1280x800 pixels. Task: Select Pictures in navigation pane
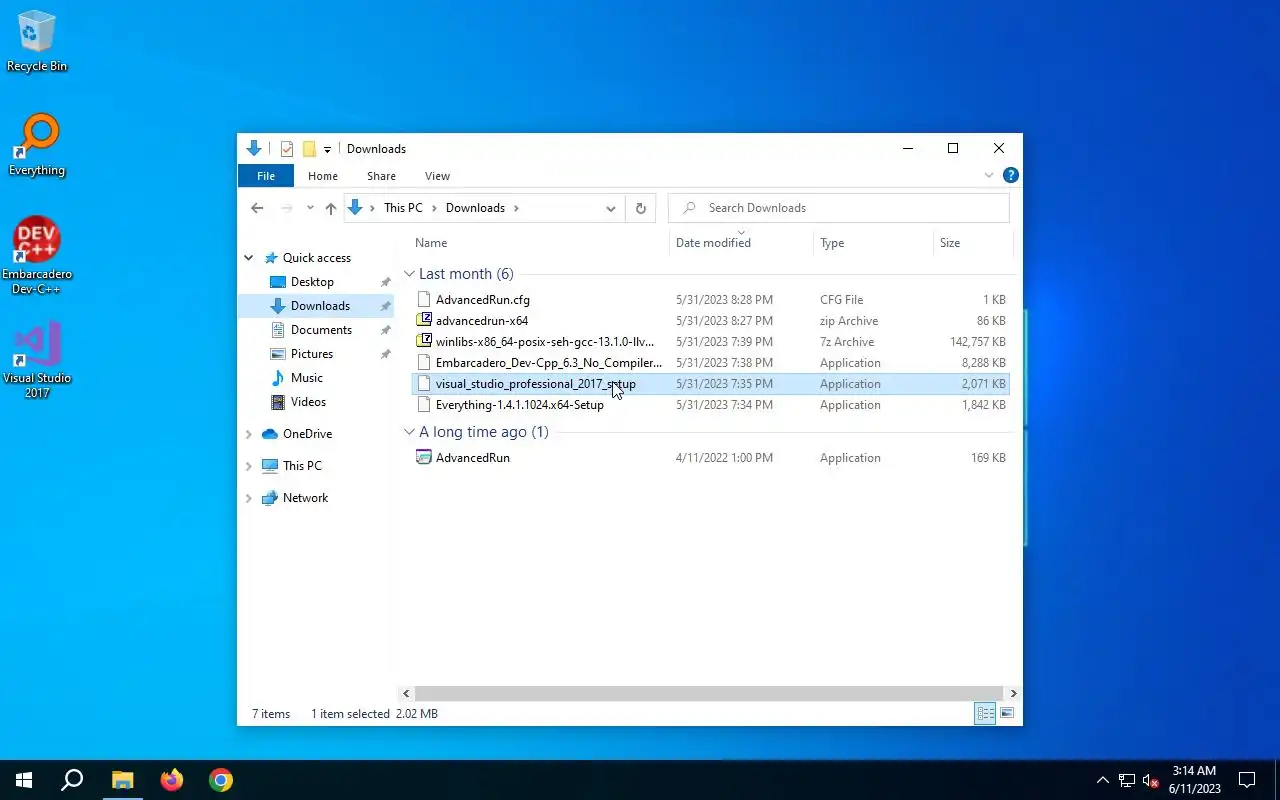pos(312,354)
